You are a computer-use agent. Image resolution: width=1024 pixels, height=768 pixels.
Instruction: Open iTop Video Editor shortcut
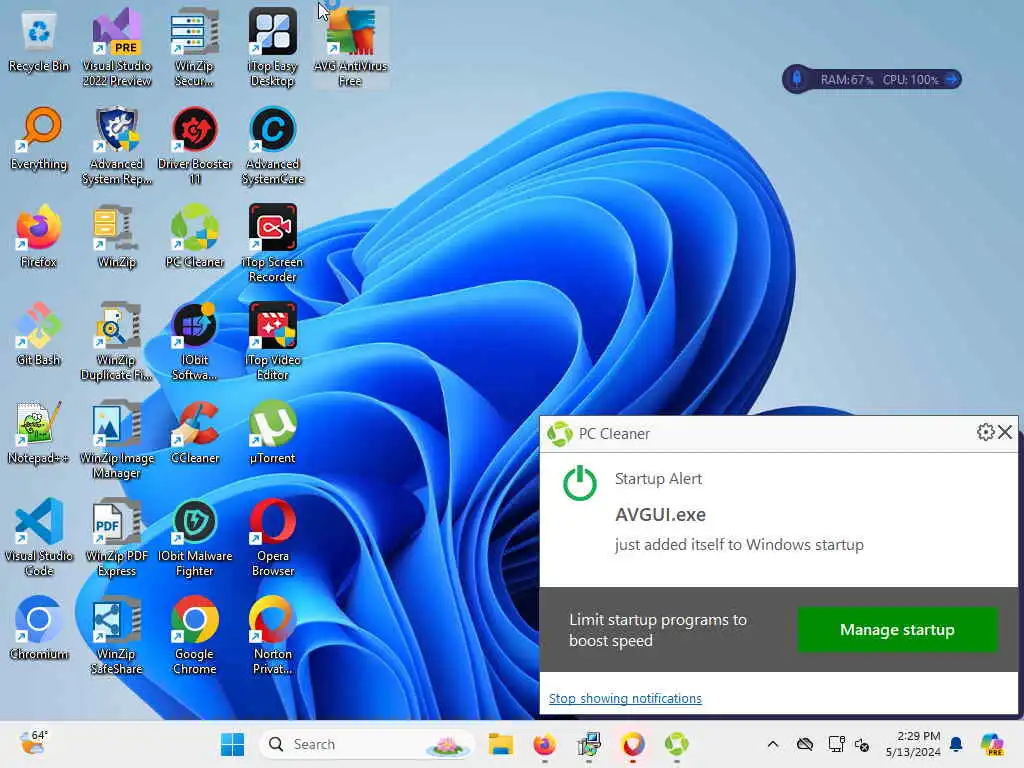(x=272, y=341)
